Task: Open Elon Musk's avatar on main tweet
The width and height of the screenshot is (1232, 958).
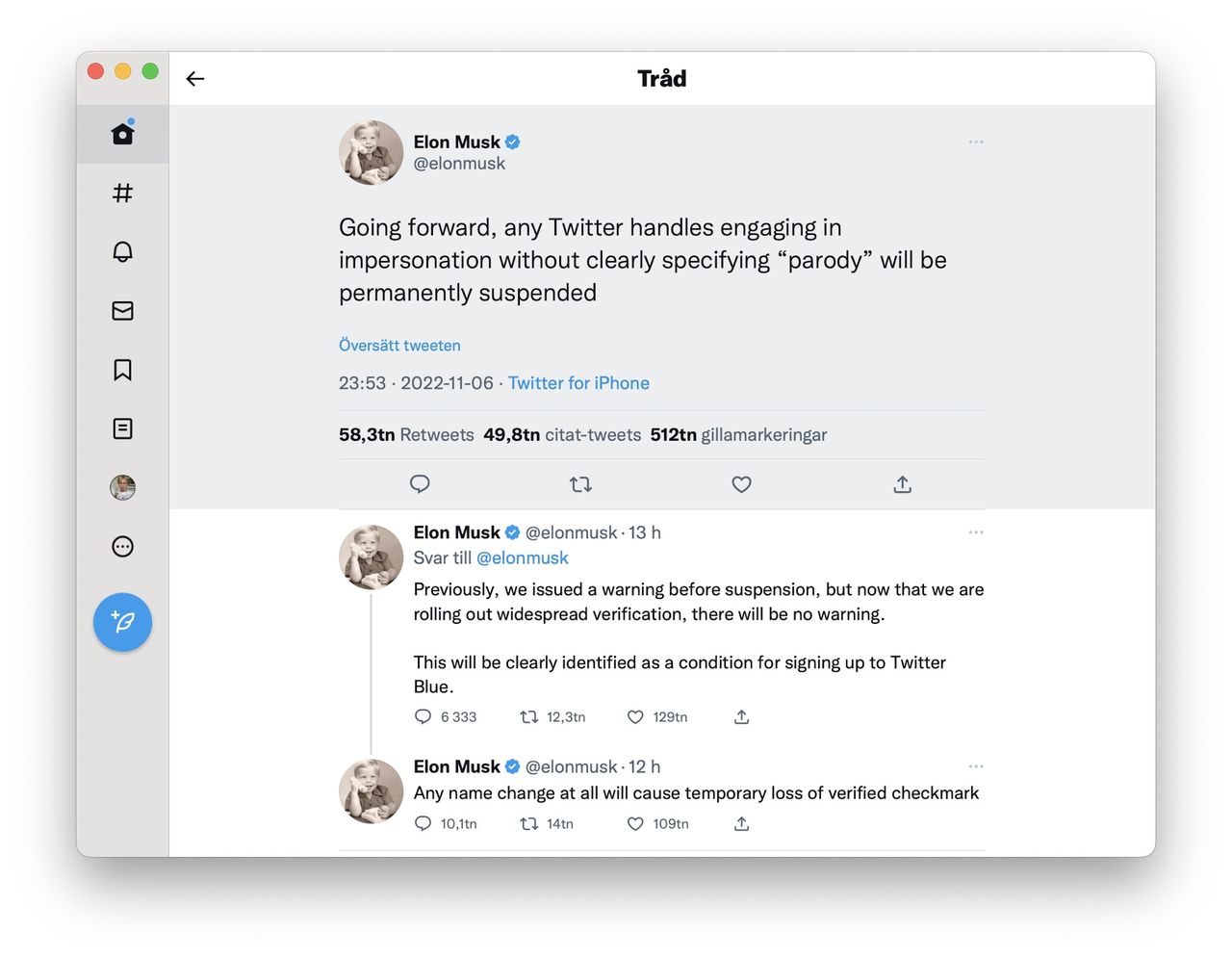Action: pyautogui.click(x=371, y=152)
